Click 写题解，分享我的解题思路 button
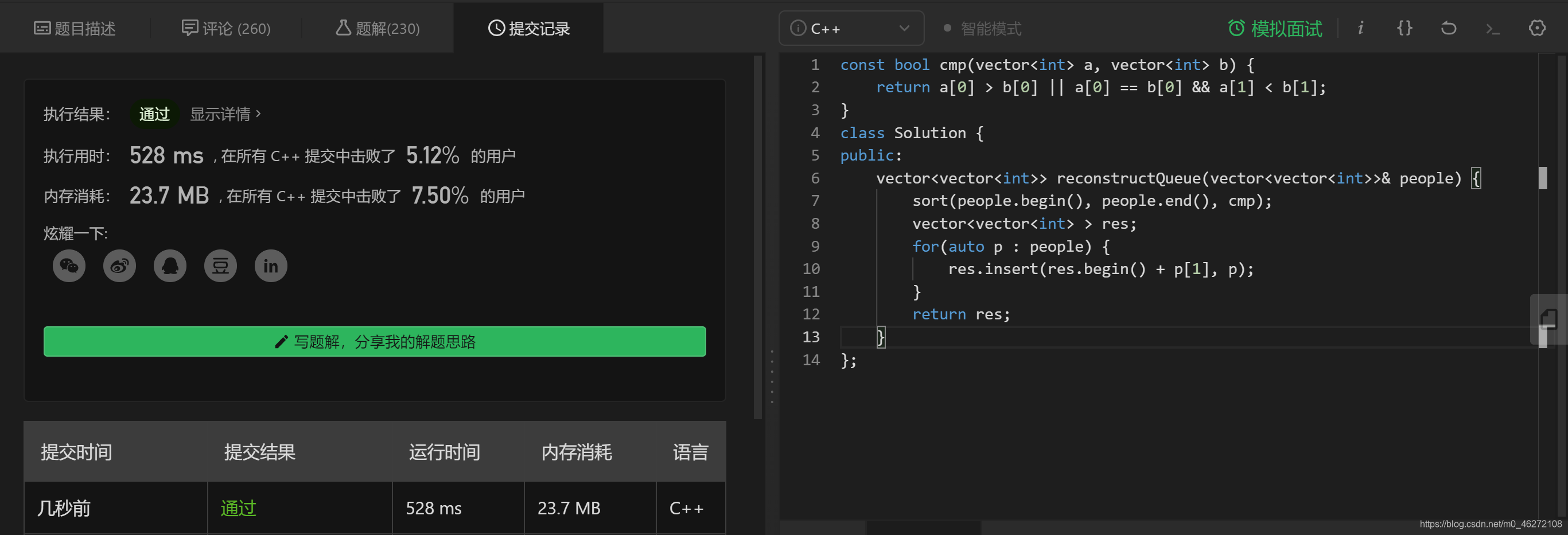Screen dimensions: 1568x535 (375, 341)
